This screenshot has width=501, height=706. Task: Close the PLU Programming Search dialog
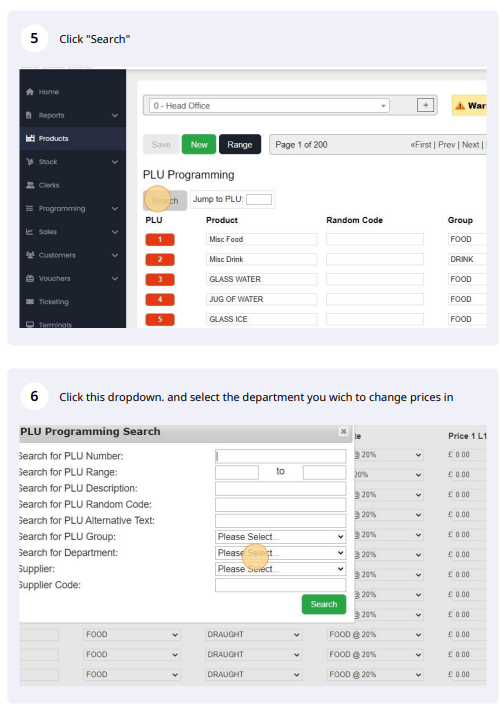point(343,431)
